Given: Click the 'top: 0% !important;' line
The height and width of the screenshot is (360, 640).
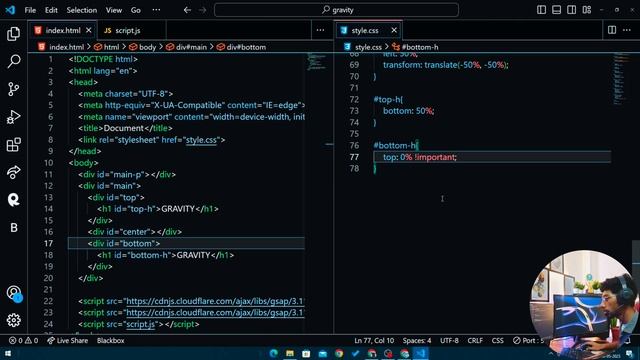Looking at the screenshot, I should click(x=420, y=157).
